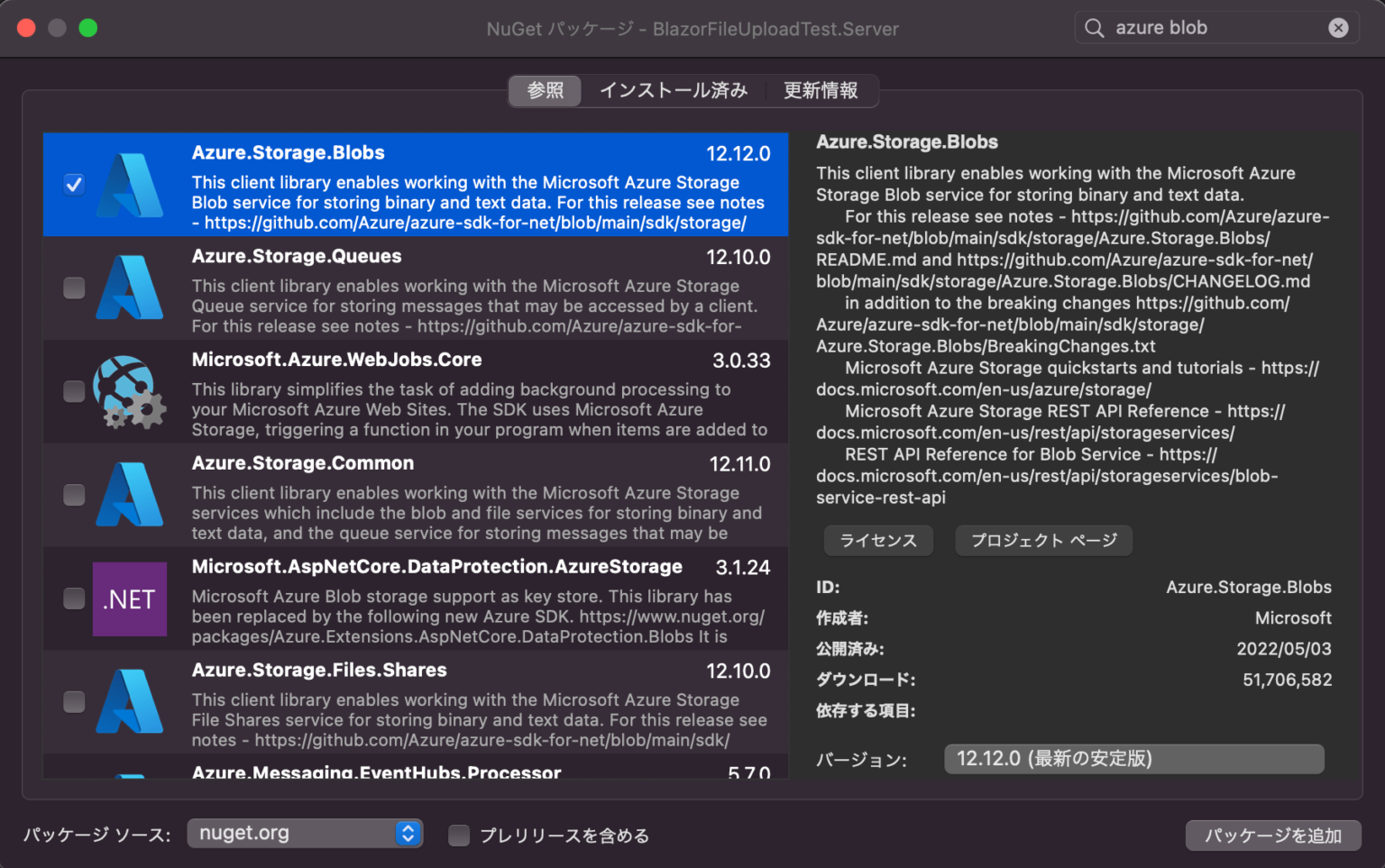Enable プレリリースを含める option

(x=459, y=836)
